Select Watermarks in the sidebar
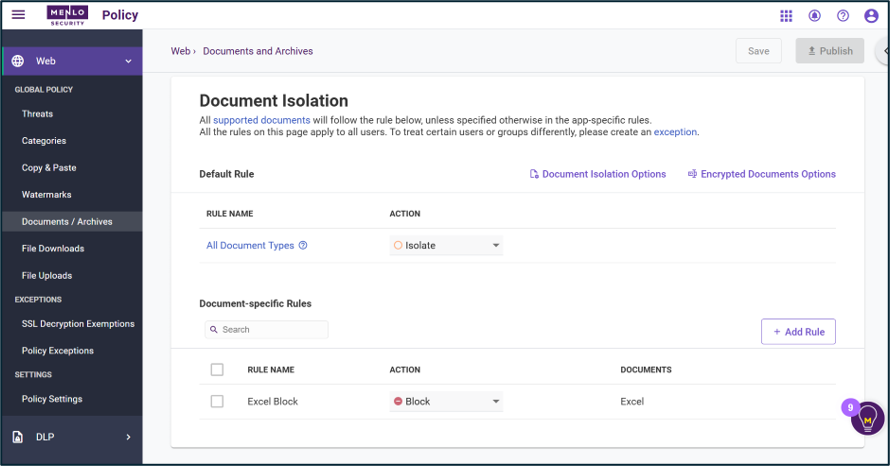The image size is (890, 466). click(x=47, y=195)
